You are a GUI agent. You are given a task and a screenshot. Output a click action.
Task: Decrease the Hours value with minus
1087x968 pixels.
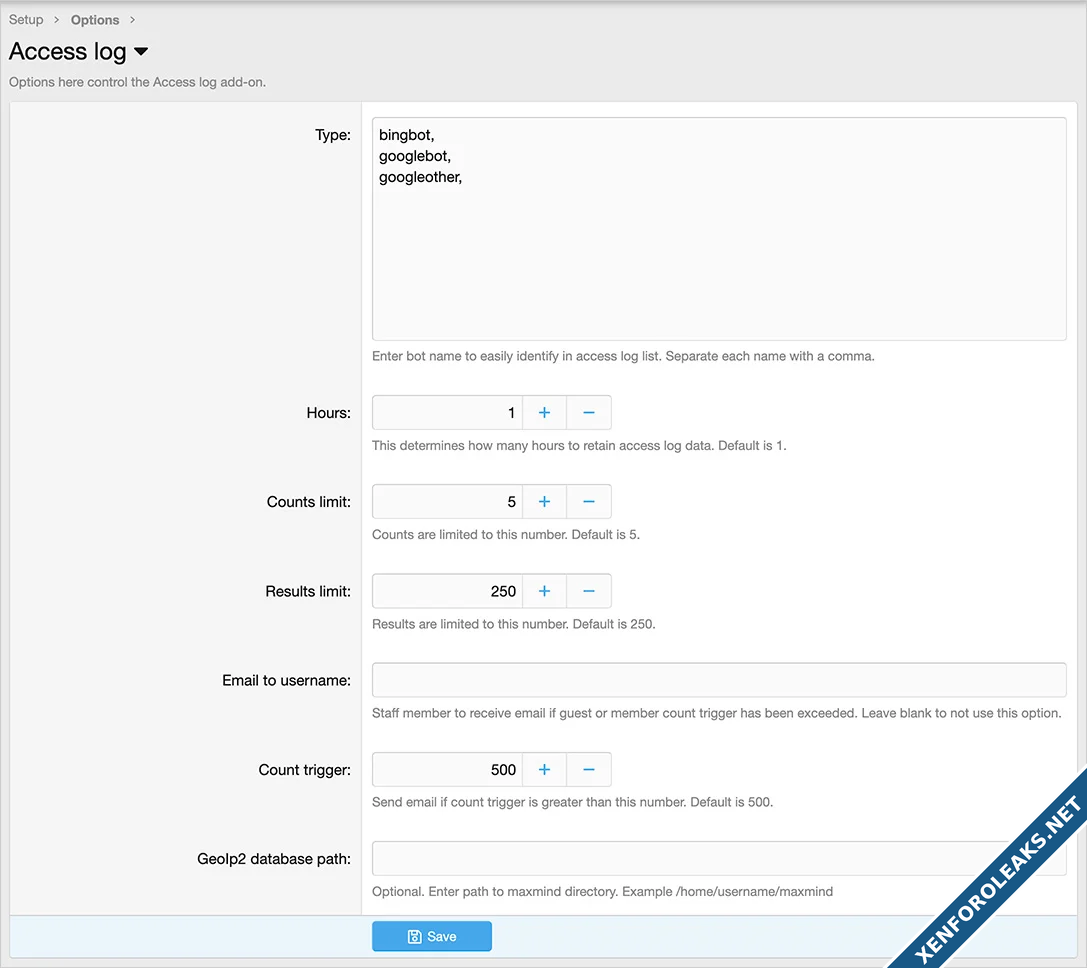589,413
